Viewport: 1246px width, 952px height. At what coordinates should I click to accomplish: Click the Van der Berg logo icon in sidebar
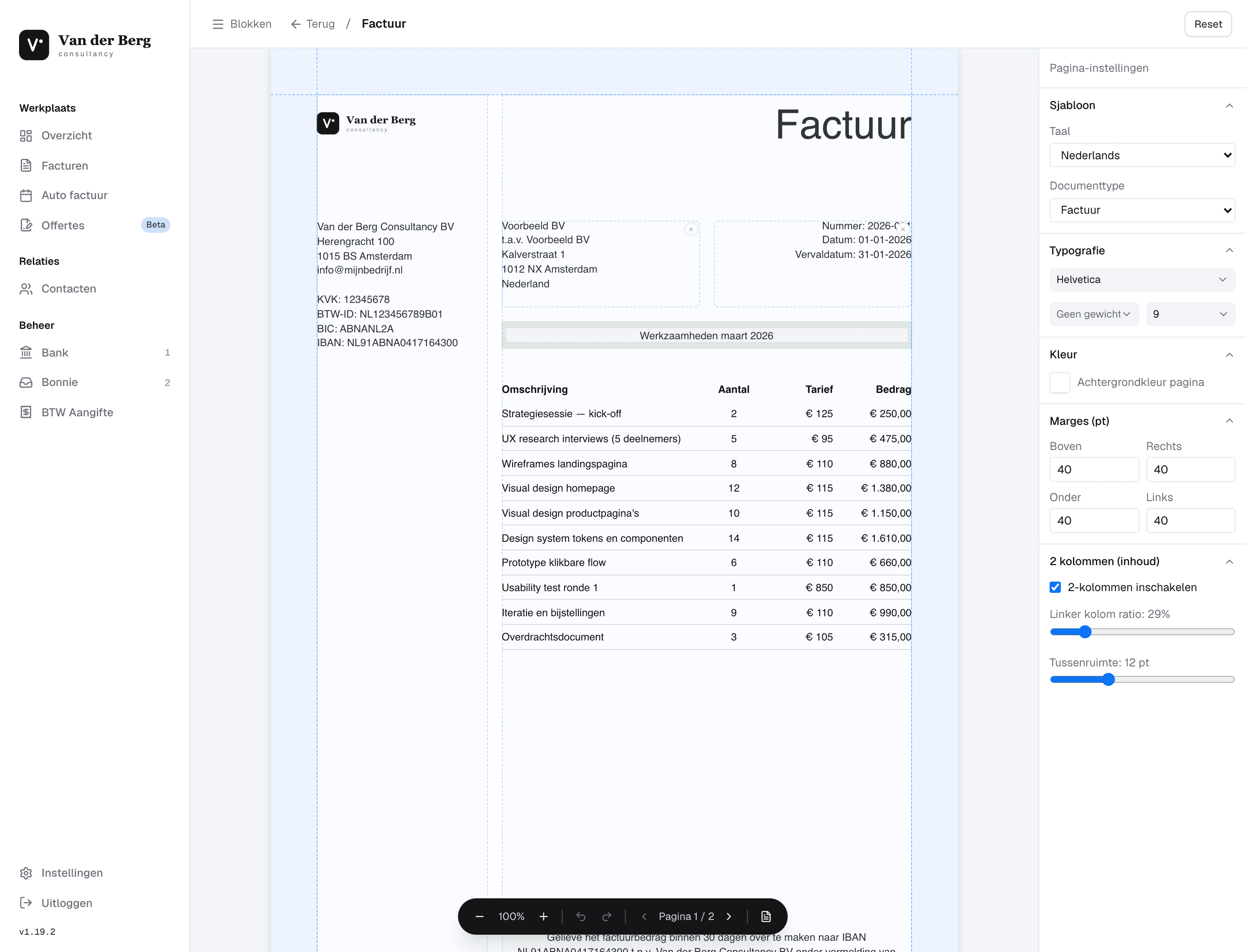34,45
